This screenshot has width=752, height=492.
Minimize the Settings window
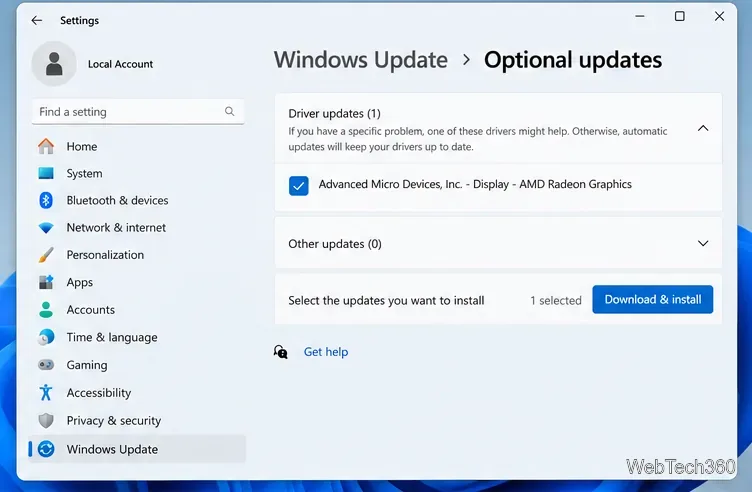point(640,16)
